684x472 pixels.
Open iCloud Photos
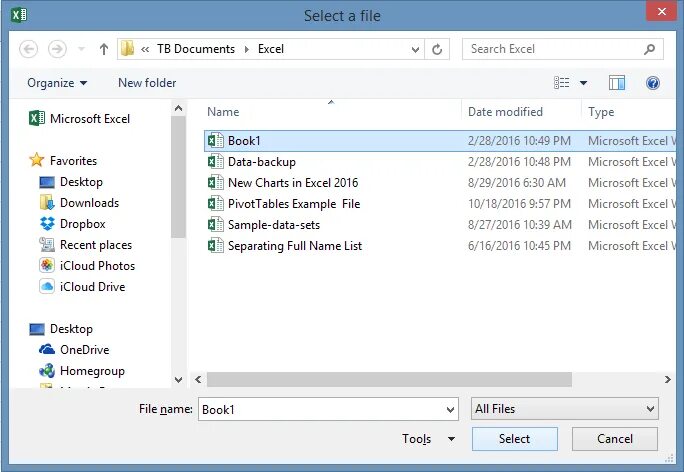pyautogui.click(x=87, y=266)
